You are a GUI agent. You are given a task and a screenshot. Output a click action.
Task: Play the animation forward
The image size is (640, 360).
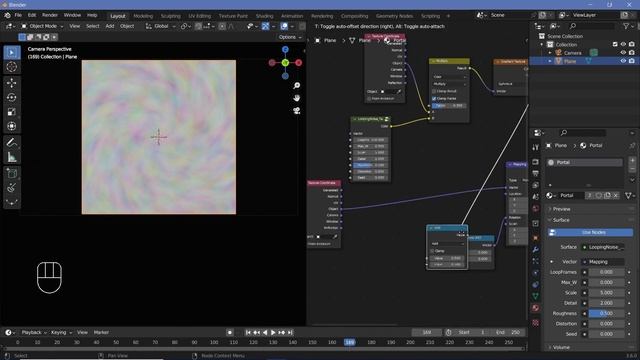273,333
